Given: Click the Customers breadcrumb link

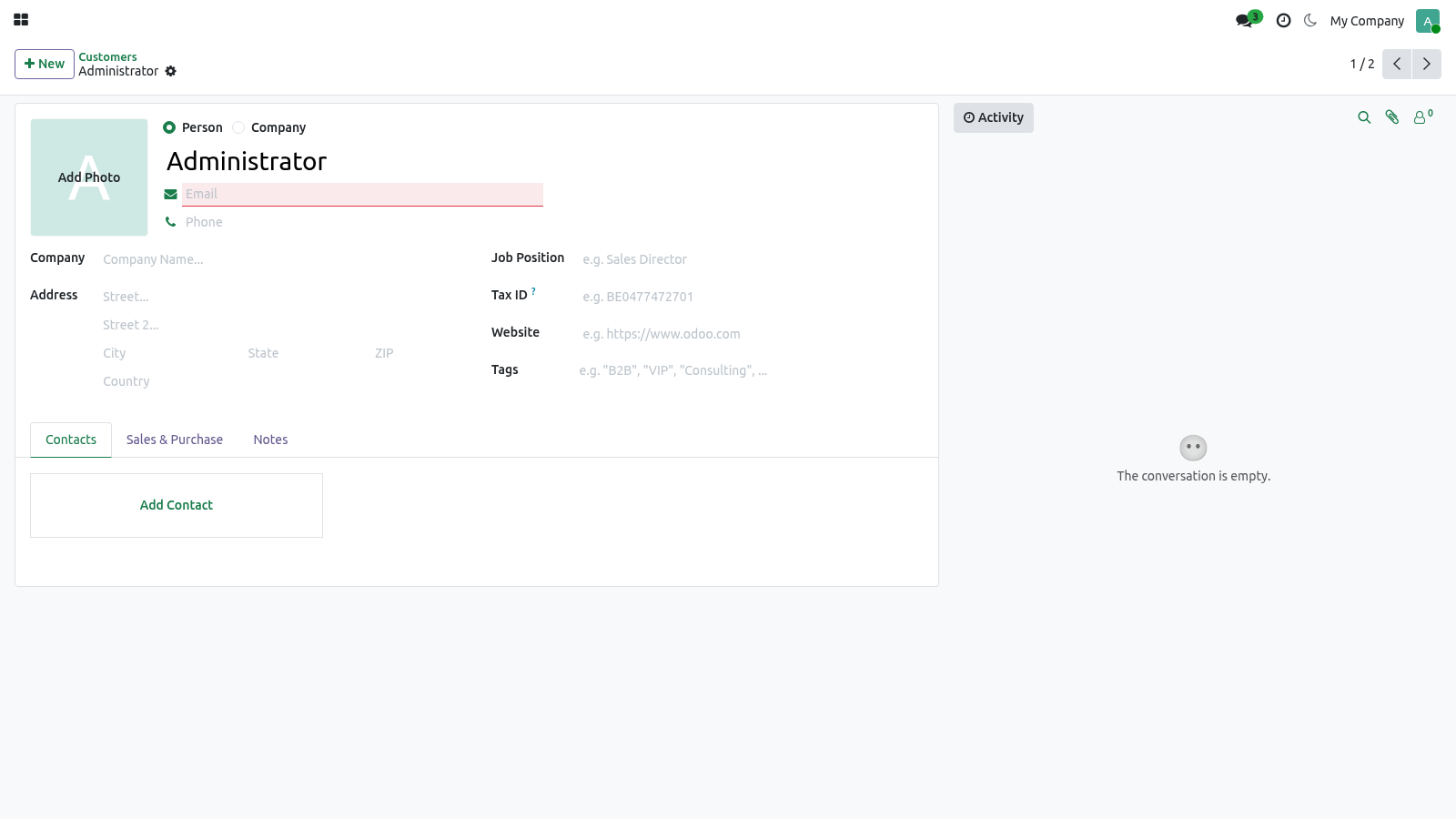Looking at the screenshot, I should click(x=107, y=56).
